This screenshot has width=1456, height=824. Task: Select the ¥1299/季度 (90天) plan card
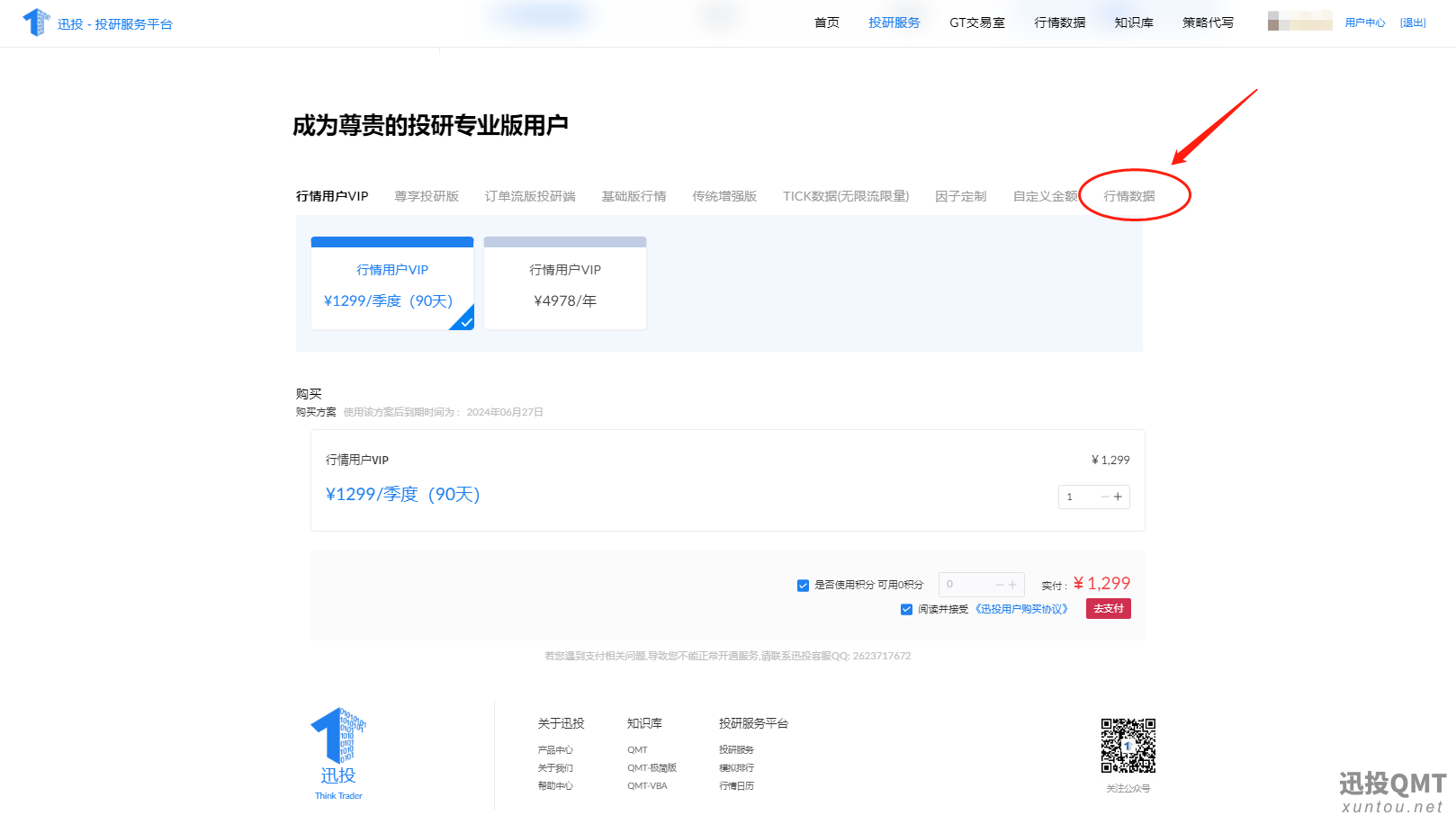tap(392, 283)
